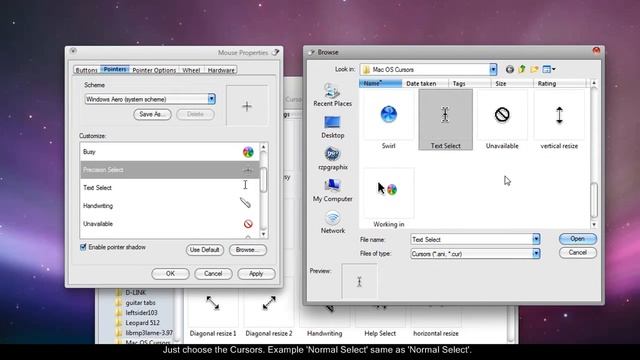Select the Precision Select pointer row

(169, 170)
